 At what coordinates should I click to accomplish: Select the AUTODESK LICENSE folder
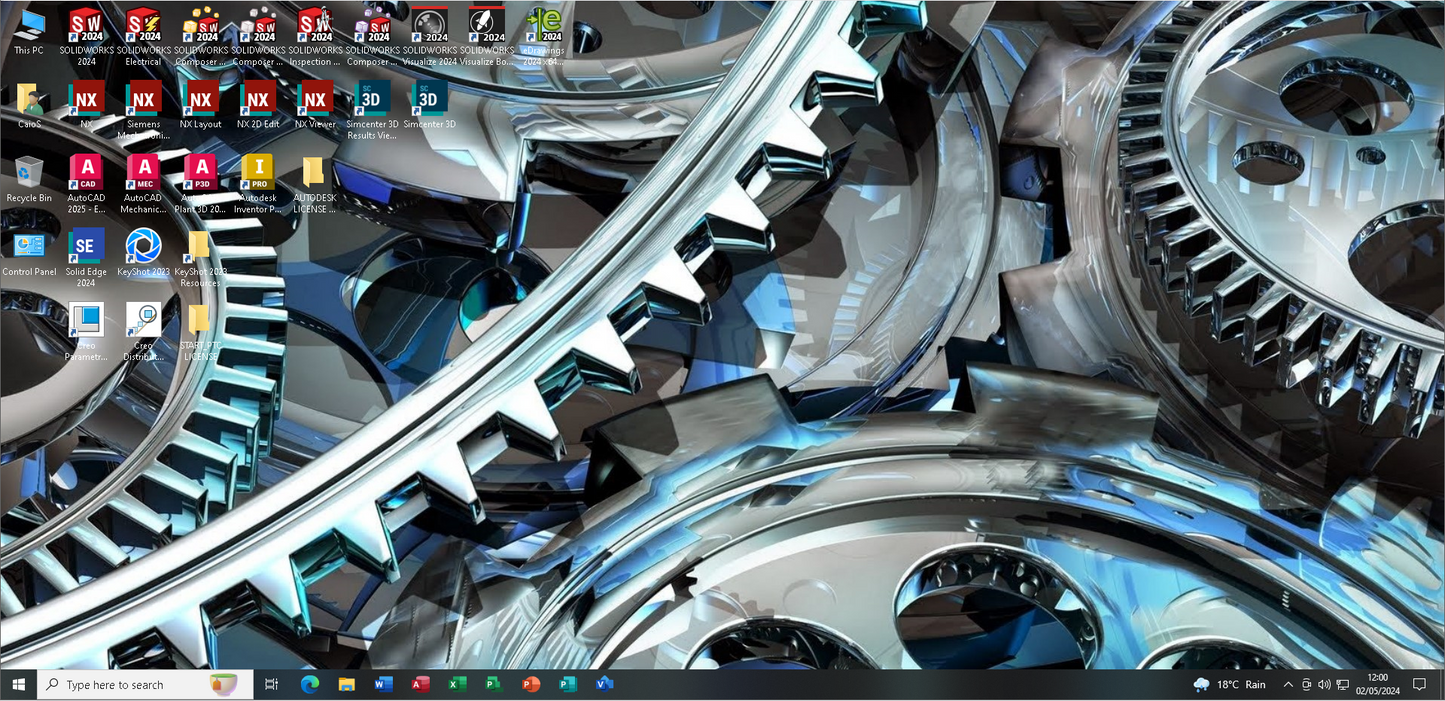315,184
